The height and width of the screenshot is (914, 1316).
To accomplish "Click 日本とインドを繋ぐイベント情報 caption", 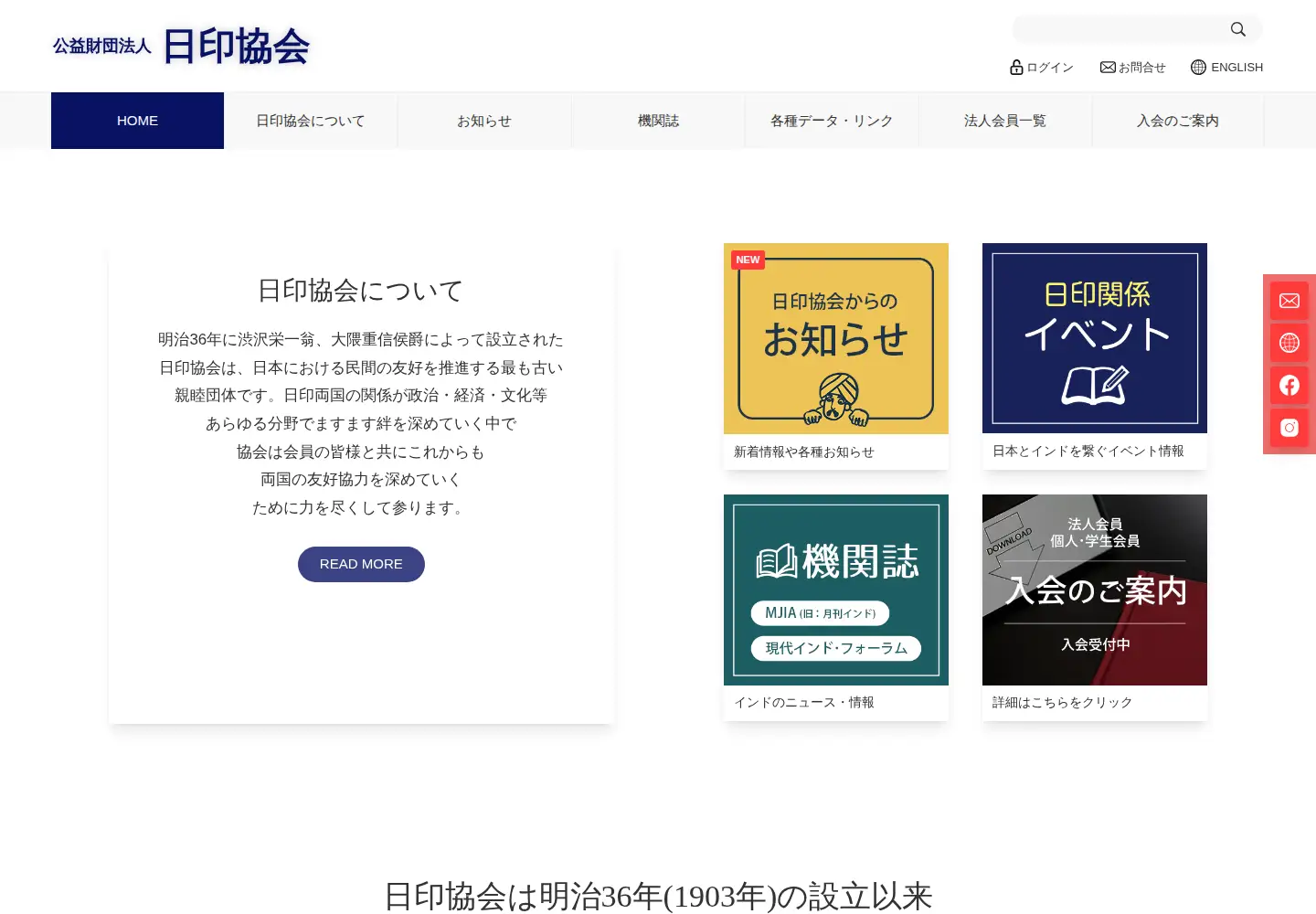I will tap(1088, 451).
